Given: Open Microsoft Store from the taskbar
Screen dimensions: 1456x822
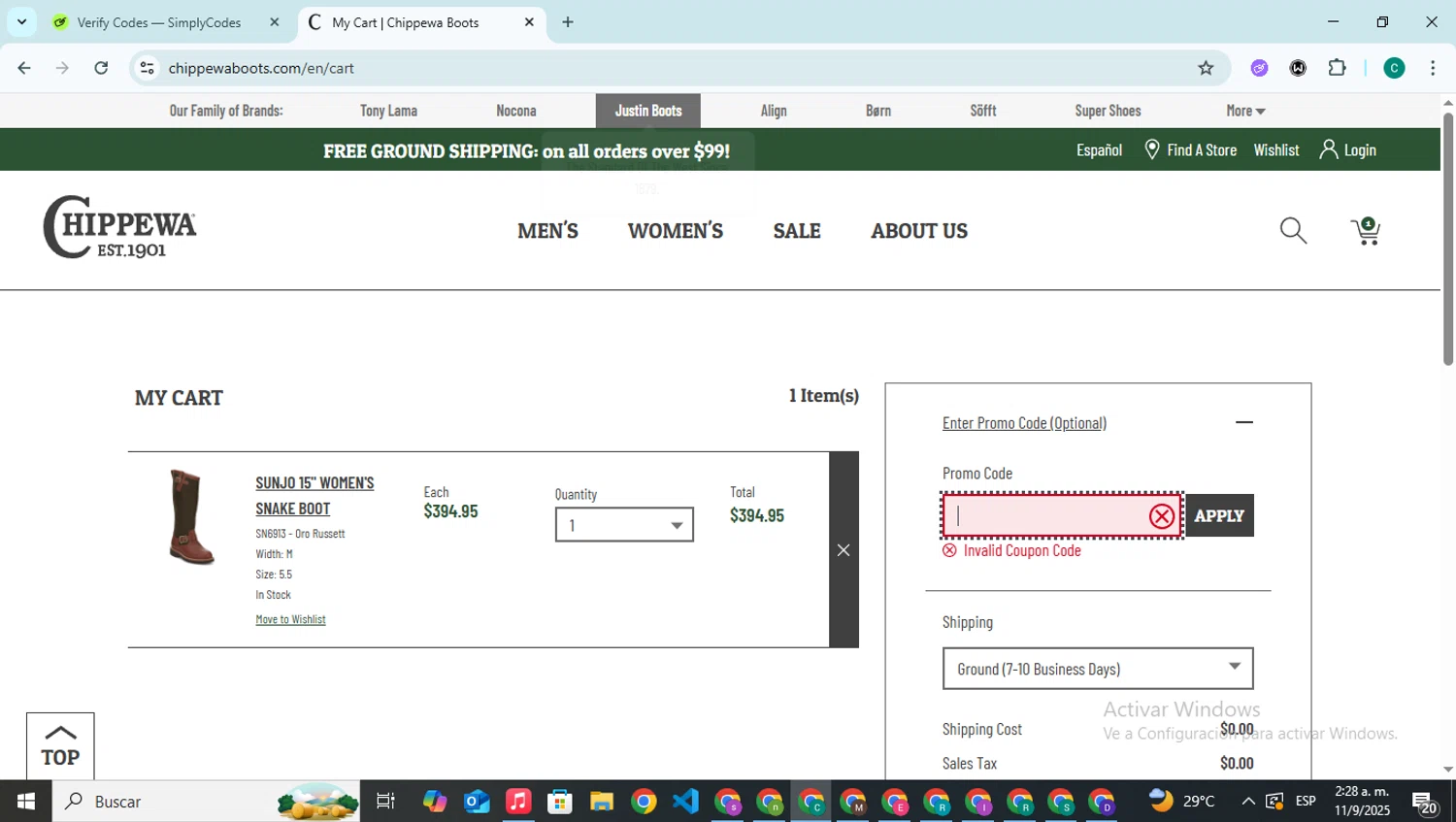Looking at the screenshot, I should point(560,801).
